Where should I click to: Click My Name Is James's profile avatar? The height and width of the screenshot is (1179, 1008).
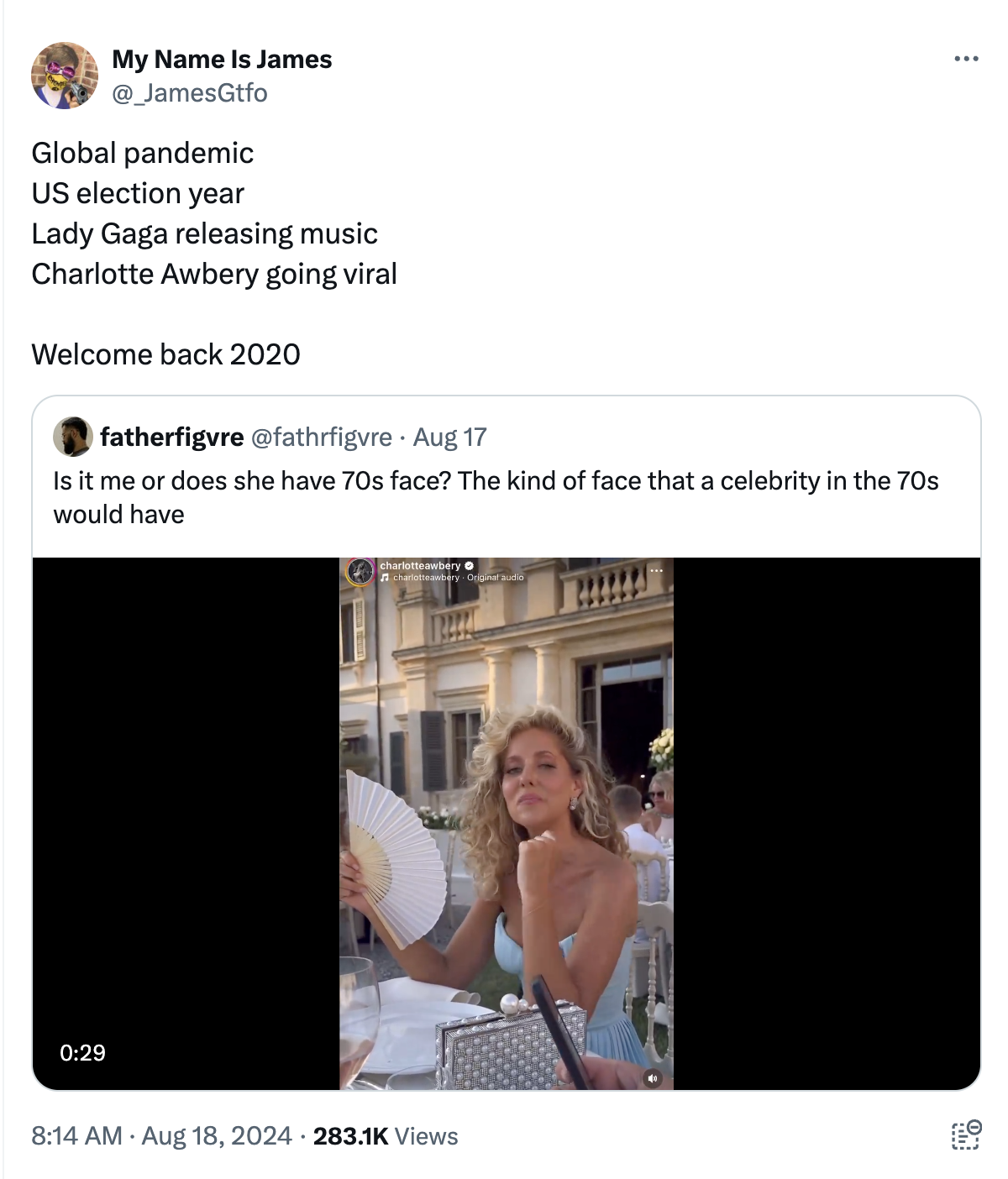tap(66, 76)
